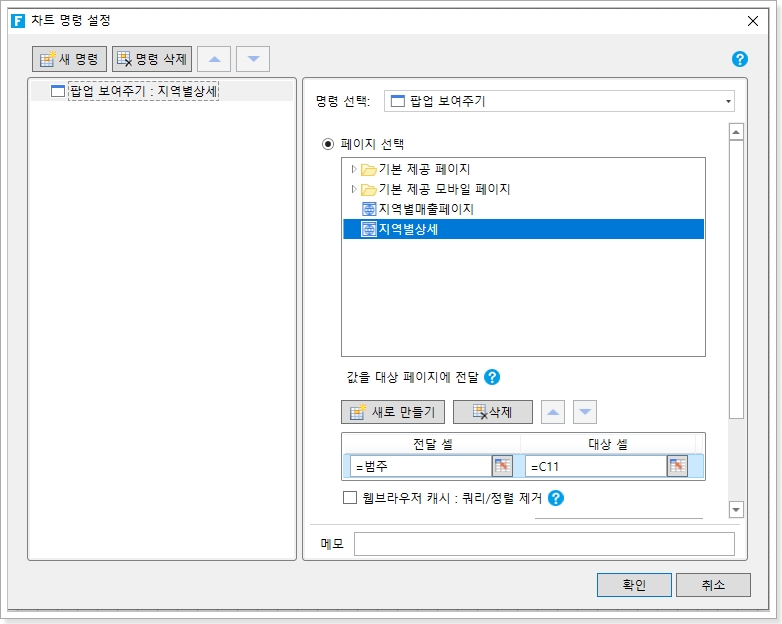
Task: Click cell picker icon for 대상 셀 field
Action: 677,466
